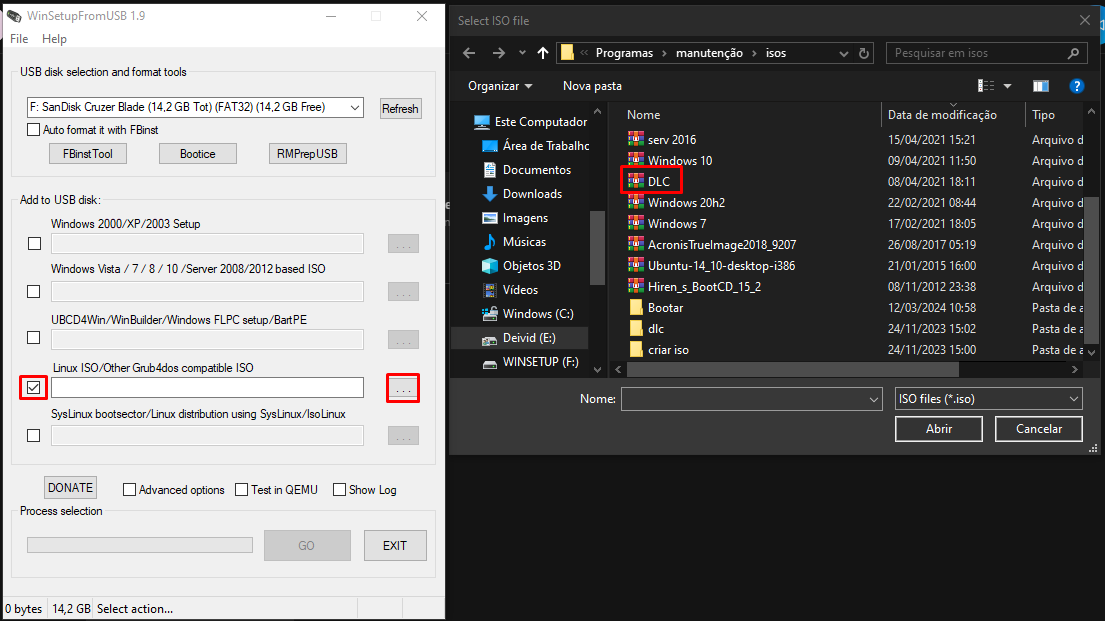The width and height of the screenshot is (1105, 621).
Task: Enable Advanced options checkbox
Action: click(x=129, y=490)
